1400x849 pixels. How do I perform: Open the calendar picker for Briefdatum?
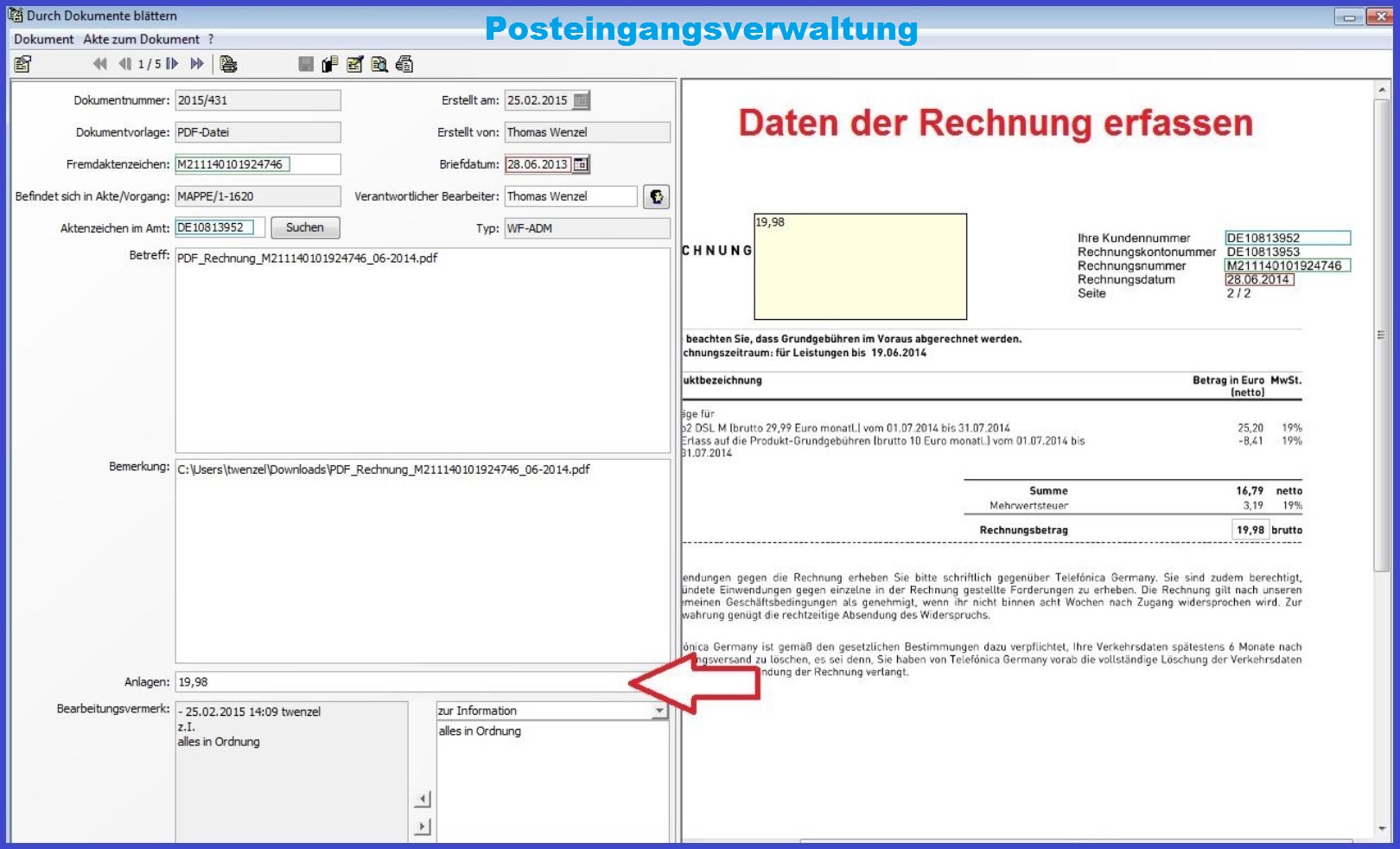click(x=582, y=164)
